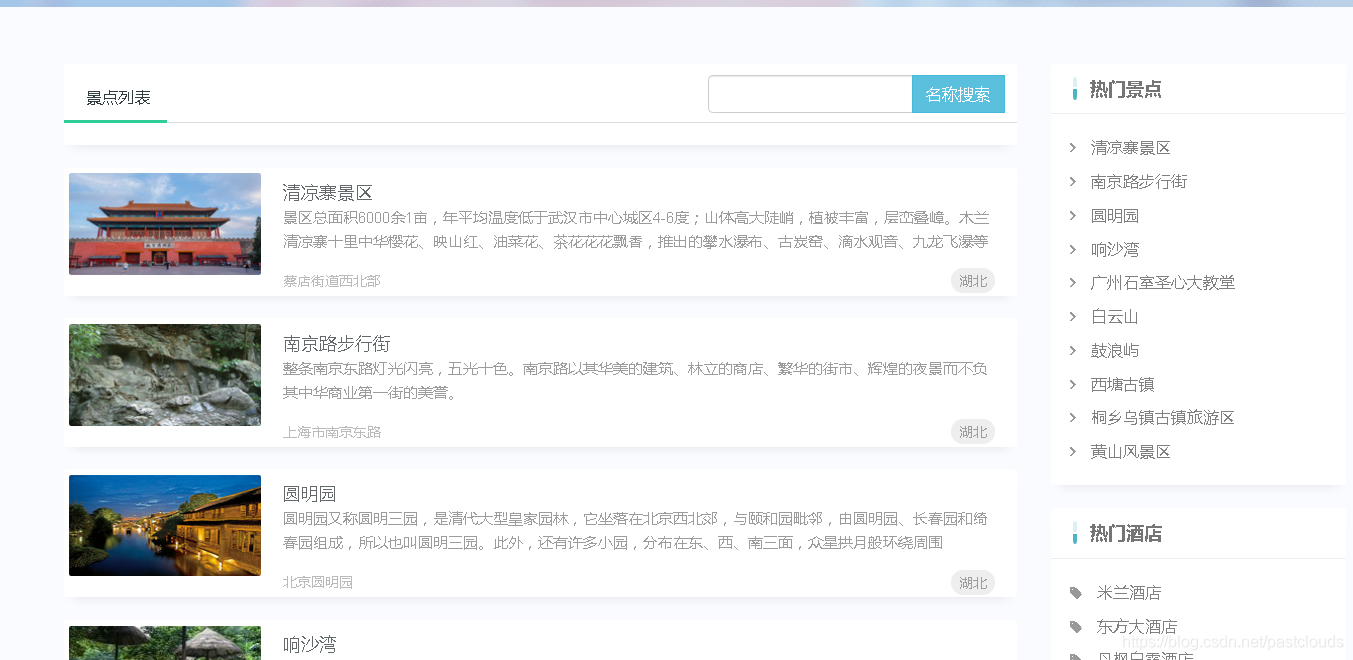The height and width of the screenshot is (660, 1353).
Task: Click chevron icon beside 广州石室圣心大教堂
Action: tap(1073, 283)
